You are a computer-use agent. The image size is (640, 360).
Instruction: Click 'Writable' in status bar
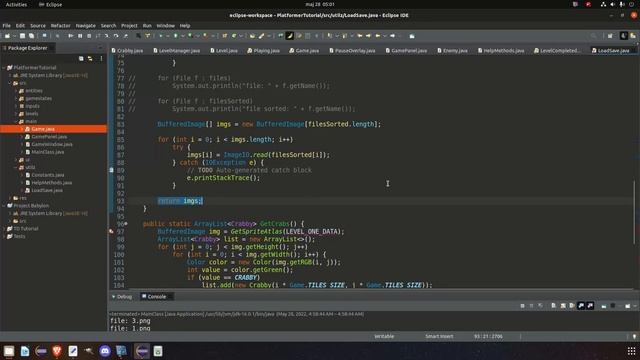[x=384, y=337]
